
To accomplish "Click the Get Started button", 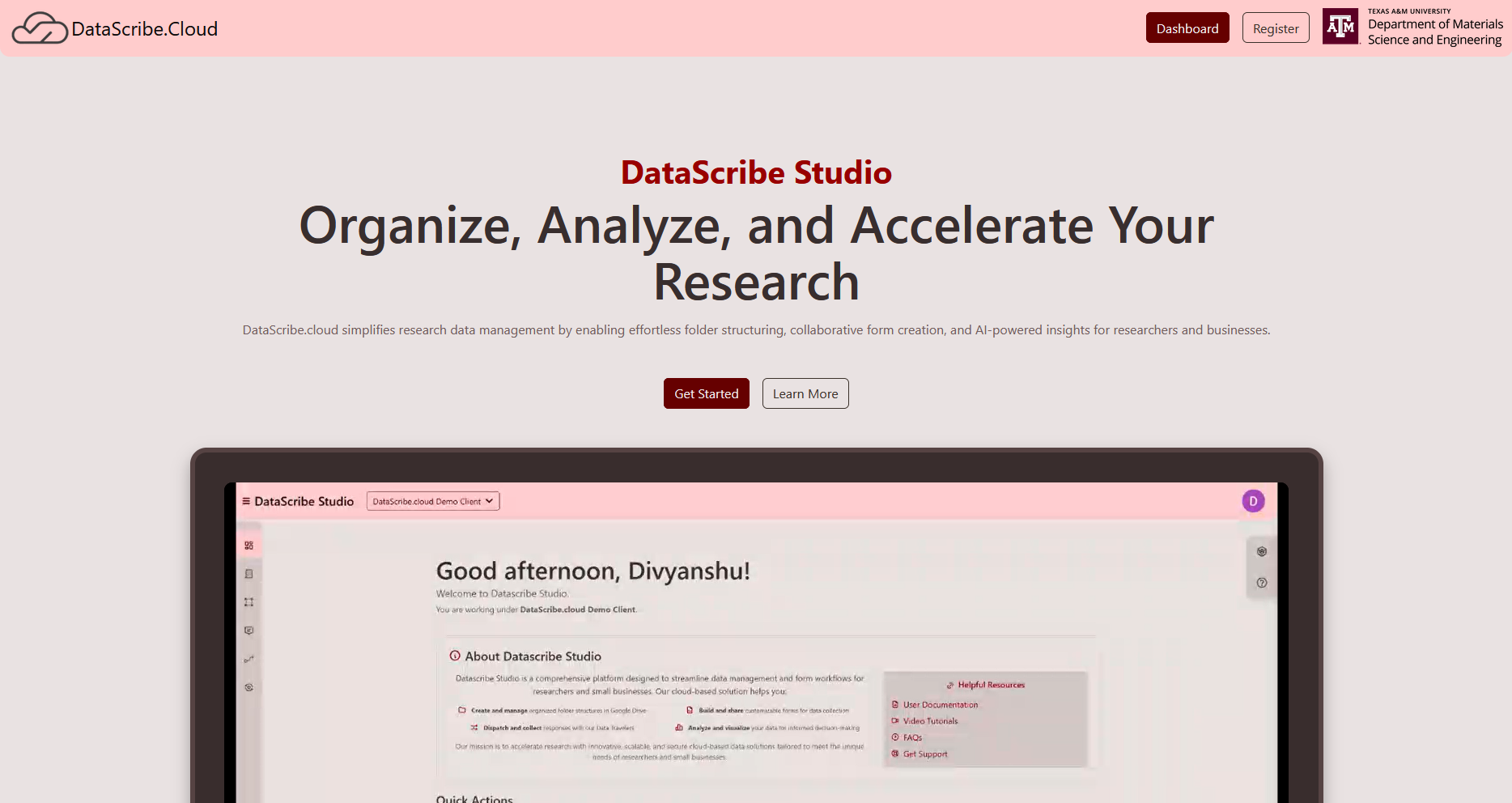I will click(x=706, y=393).
